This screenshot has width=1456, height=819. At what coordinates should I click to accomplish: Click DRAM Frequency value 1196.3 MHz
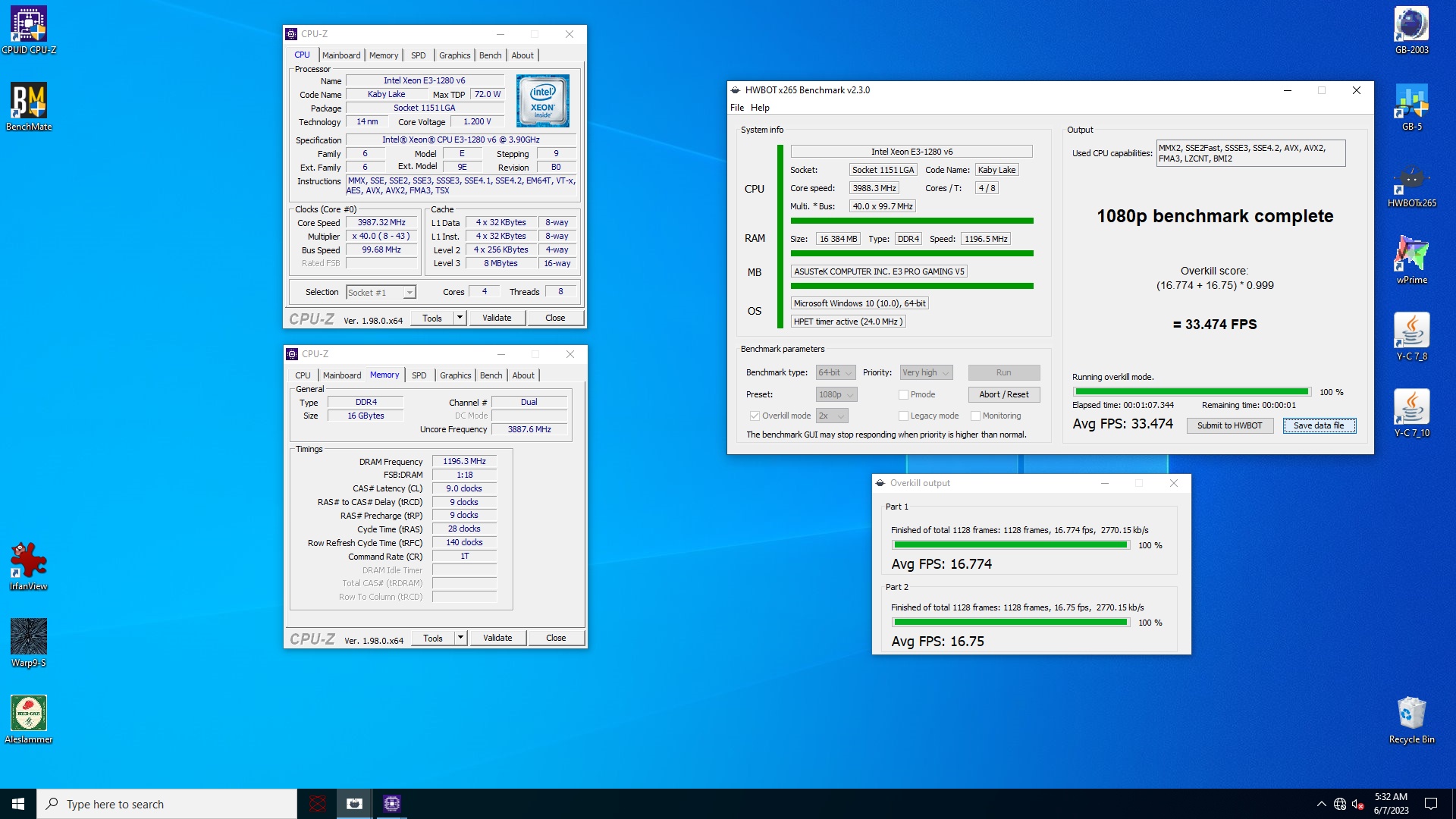tap(464, 461)
